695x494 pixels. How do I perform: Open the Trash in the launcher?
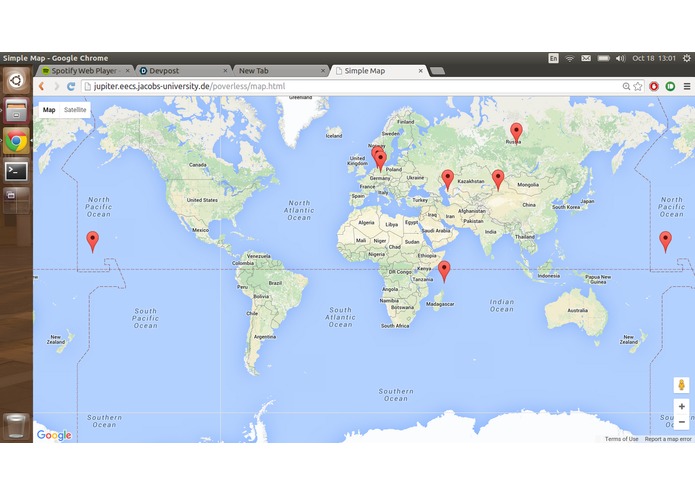[x=16, y=426]
